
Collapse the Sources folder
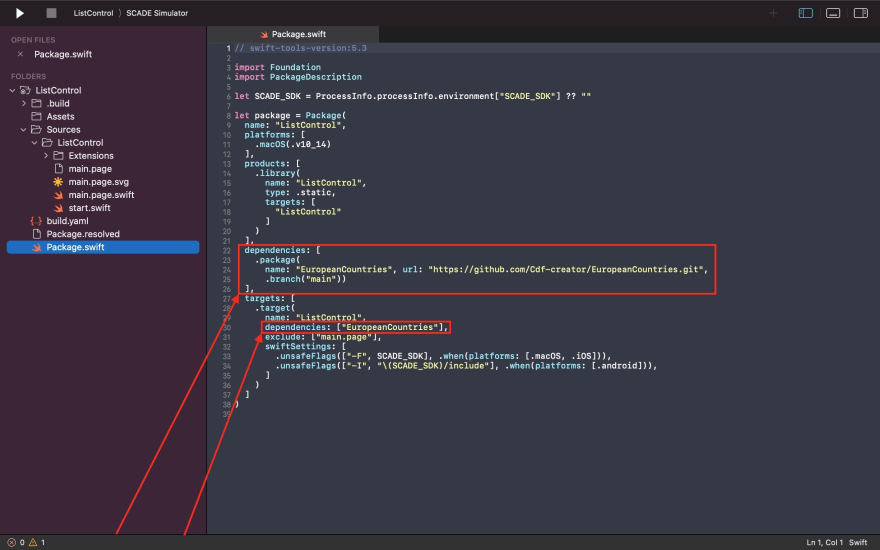24,130
